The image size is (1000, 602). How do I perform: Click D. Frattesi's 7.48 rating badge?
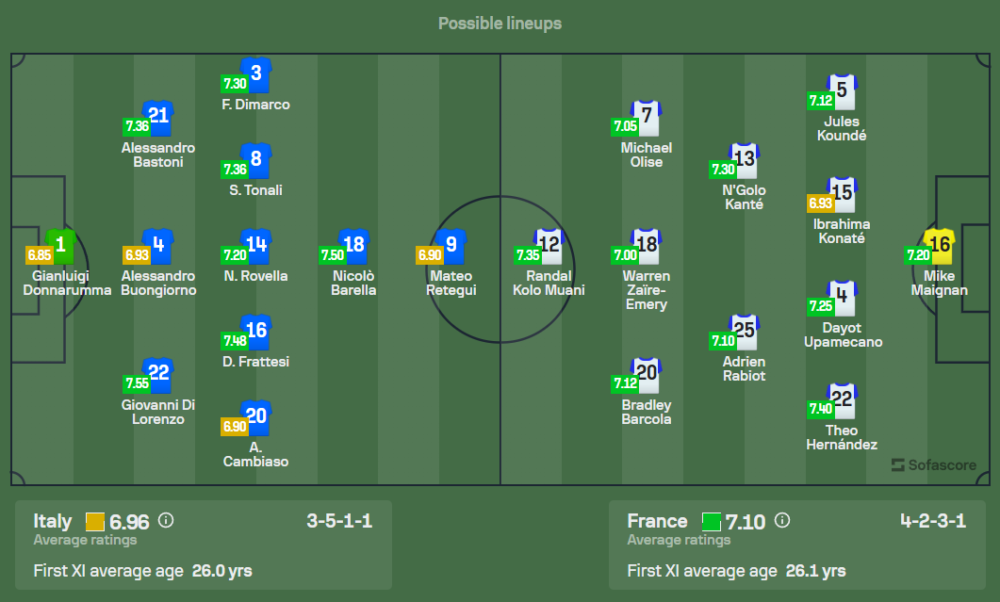[235, 341]
